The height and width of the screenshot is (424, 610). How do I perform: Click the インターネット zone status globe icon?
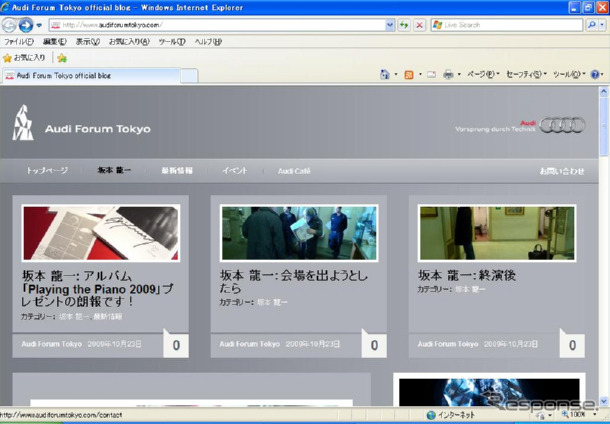coord(431,415)
